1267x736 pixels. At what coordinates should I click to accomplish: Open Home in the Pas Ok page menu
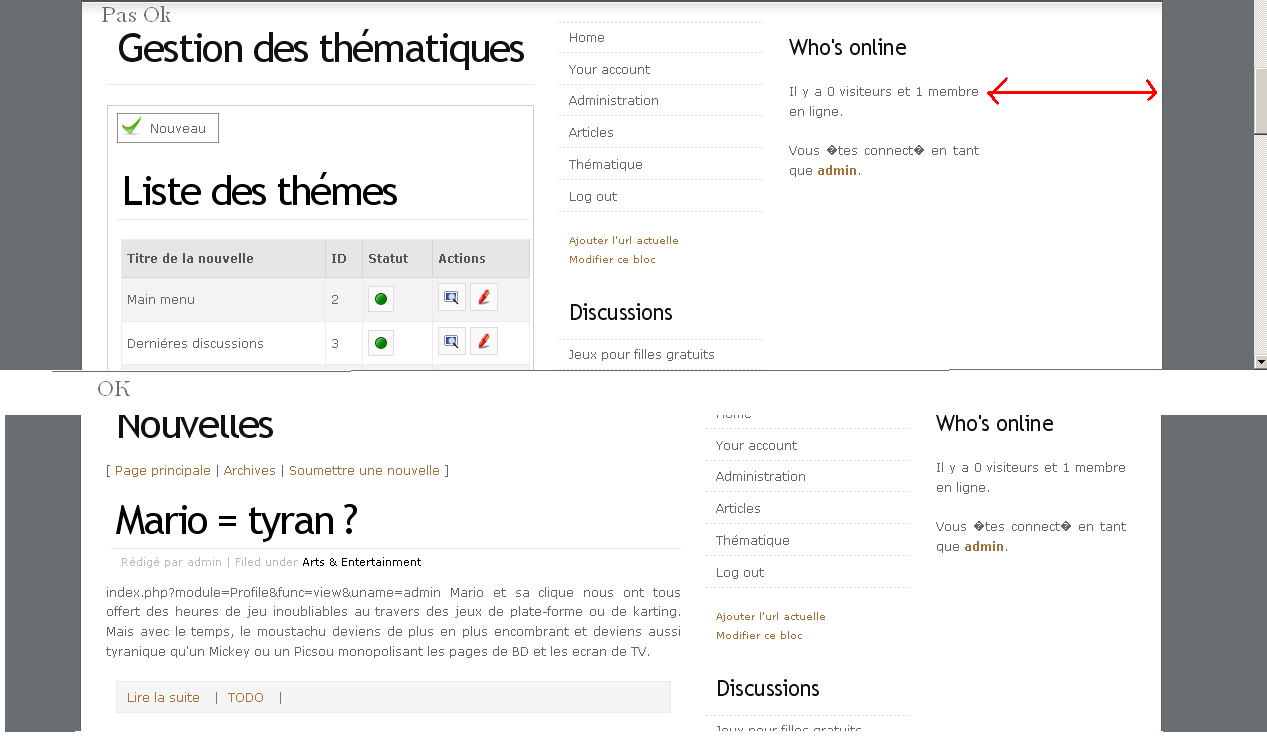click(x=586, y=37)
